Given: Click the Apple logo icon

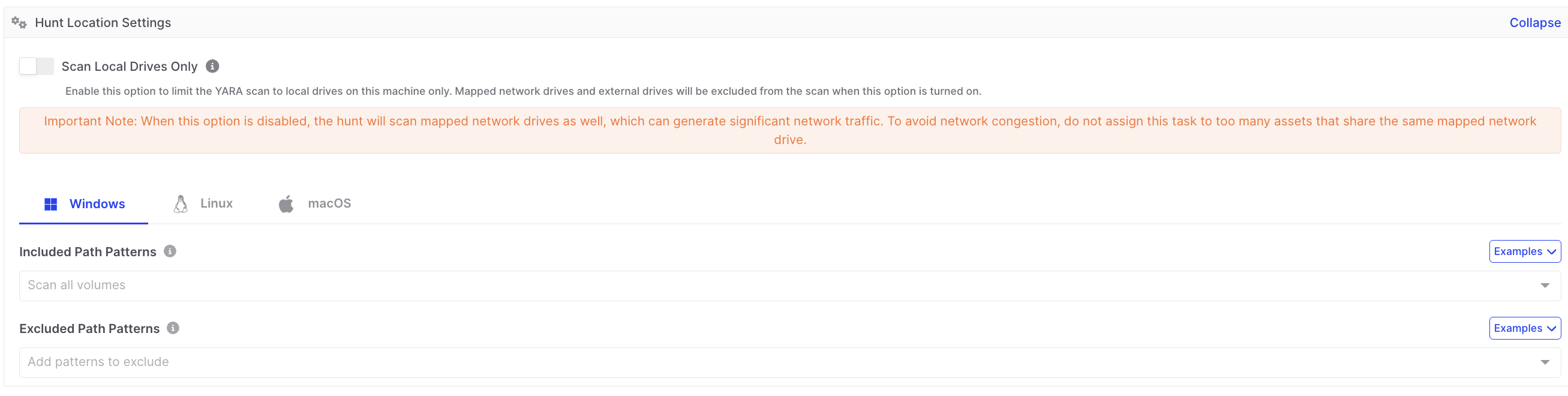Looking at the screenshot, I should [x=286, y=204].
